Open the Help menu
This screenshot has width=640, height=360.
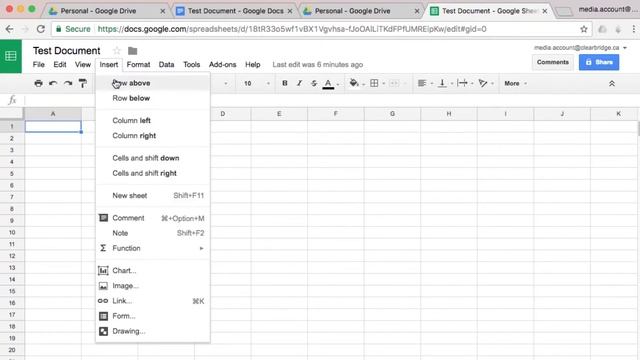[253, 64]
